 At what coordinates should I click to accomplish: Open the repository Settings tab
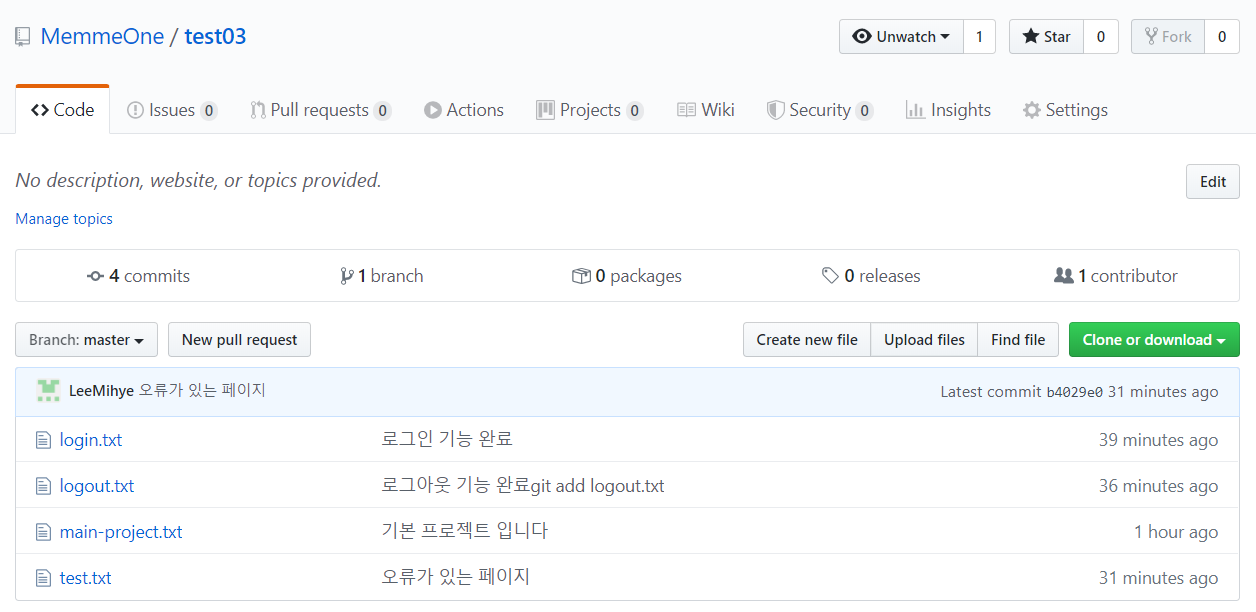[1065, 110]
